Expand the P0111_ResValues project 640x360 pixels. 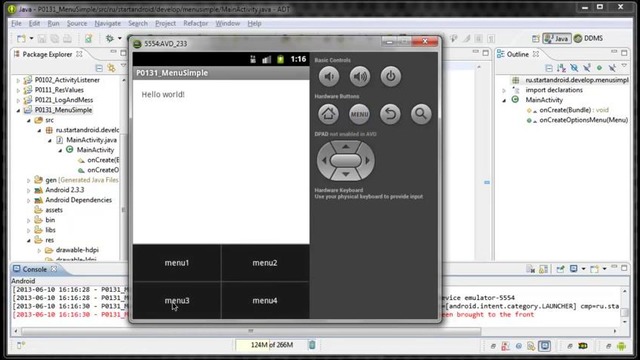coord(18,90)
